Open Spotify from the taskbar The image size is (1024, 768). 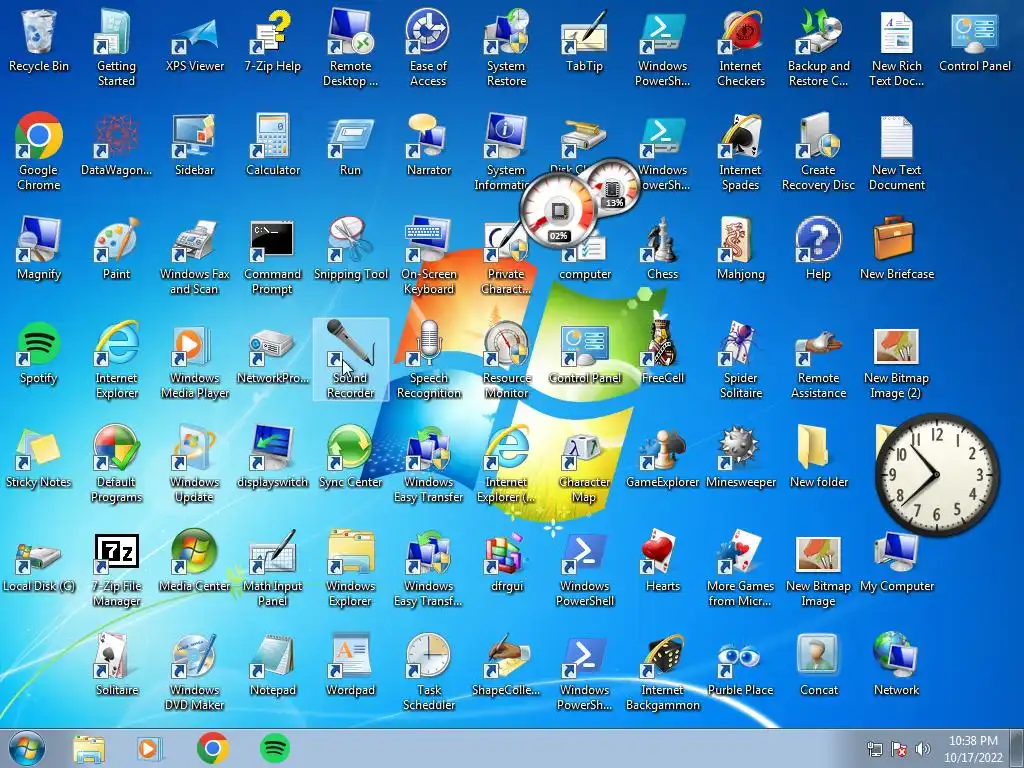point(275,748)
